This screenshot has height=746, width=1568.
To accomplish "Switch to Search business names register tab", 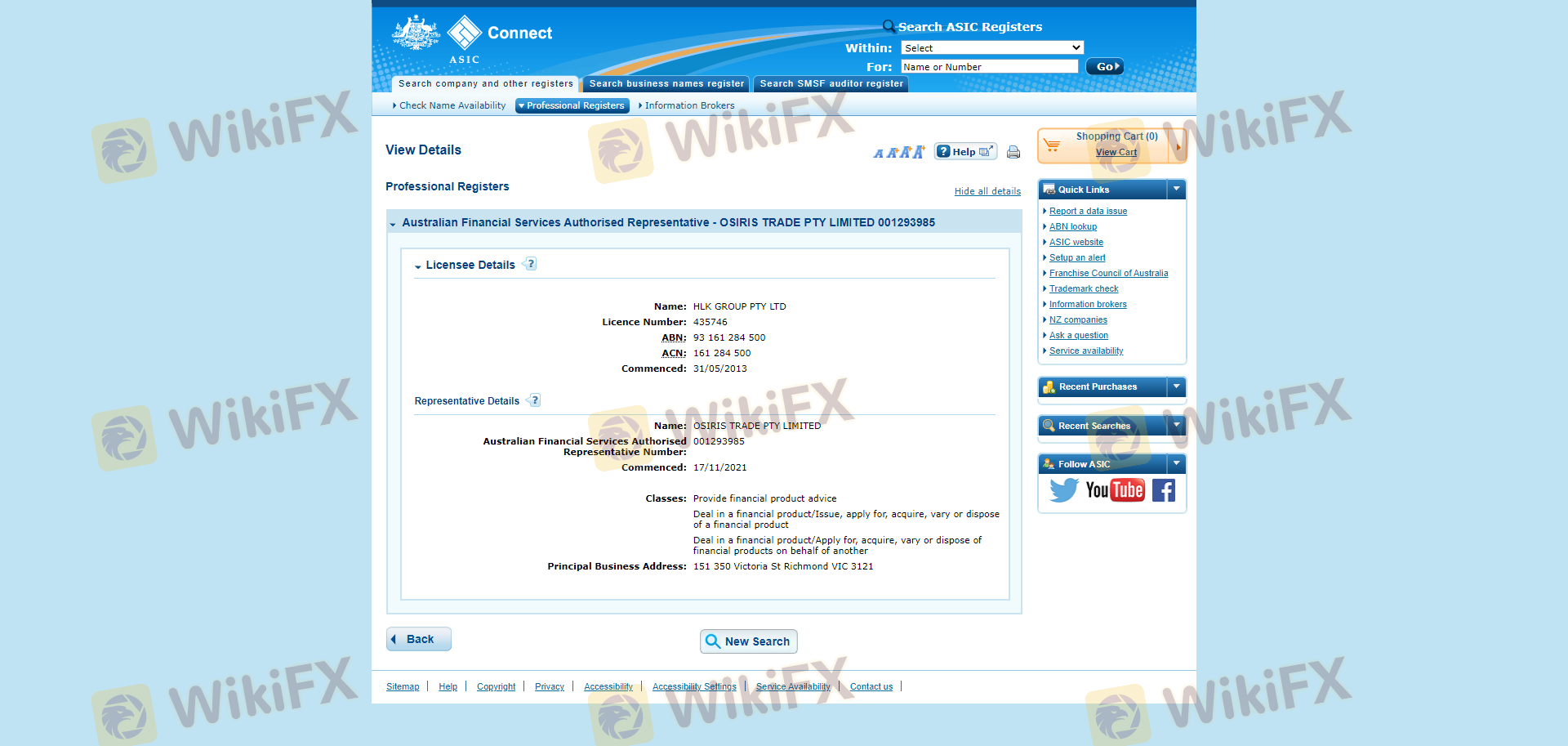I will tap(666, 84).
